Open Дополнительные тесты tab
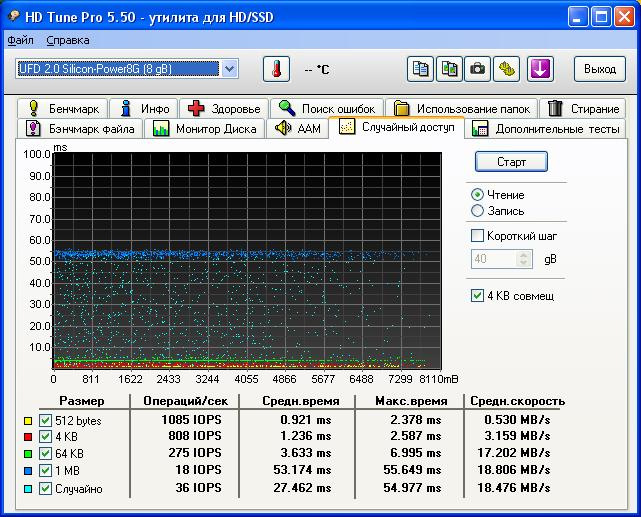 545,129
